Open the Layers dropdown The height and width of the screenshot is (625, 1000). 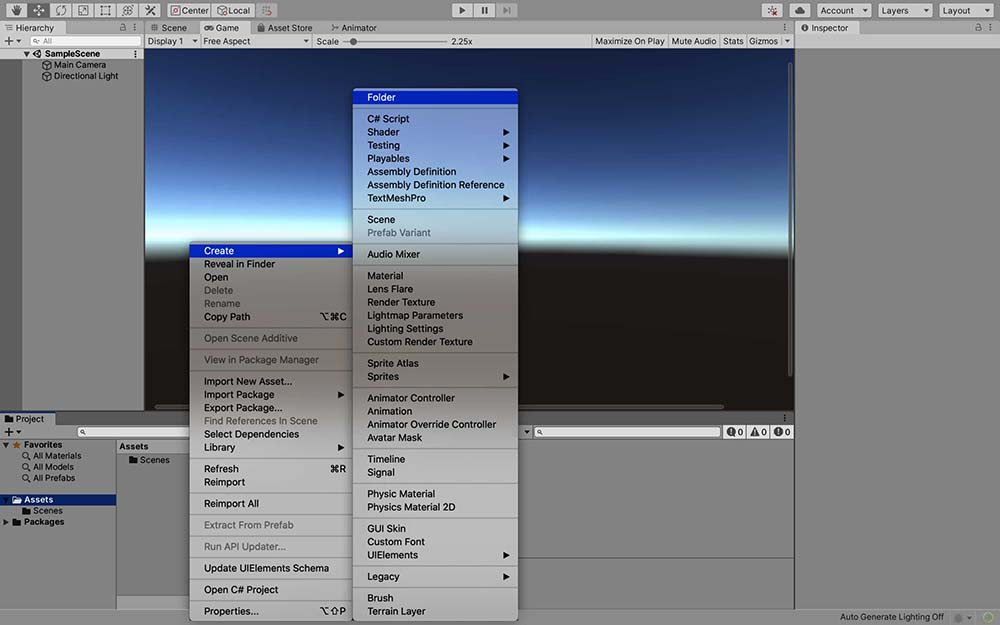(904, 10)
